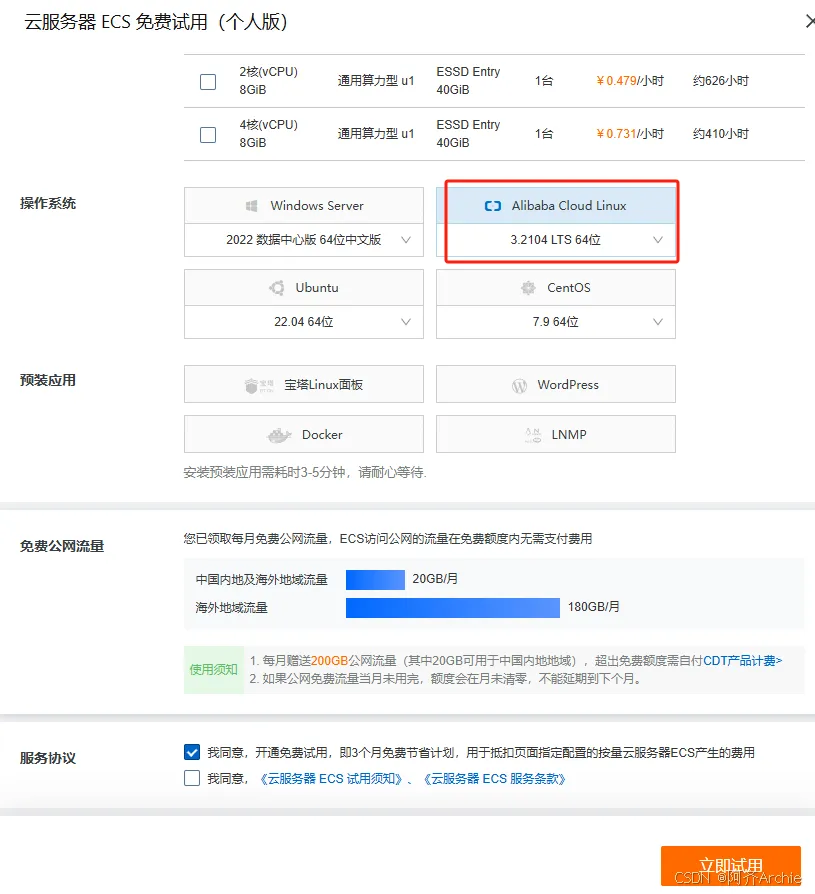Close the ECS free trial dialog

click(x=810, y=22)
